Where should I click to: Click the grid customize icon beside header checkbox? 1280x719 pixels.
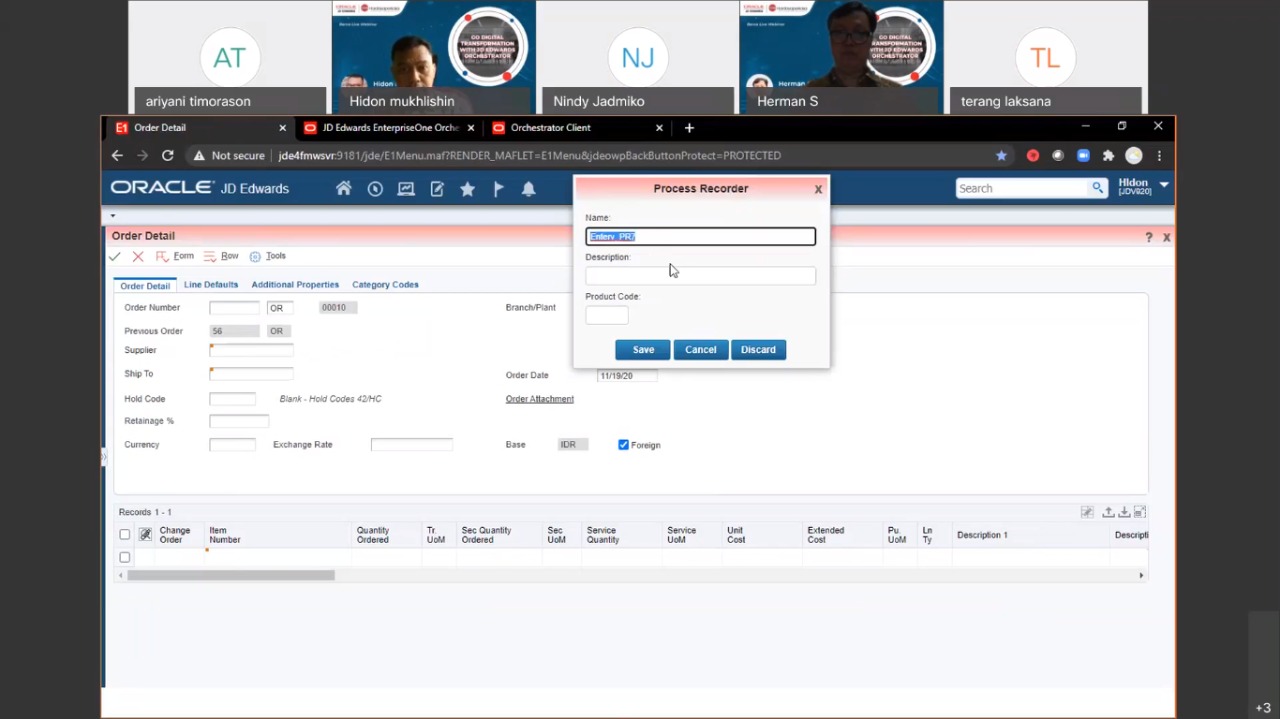click(x=145, y=535)
